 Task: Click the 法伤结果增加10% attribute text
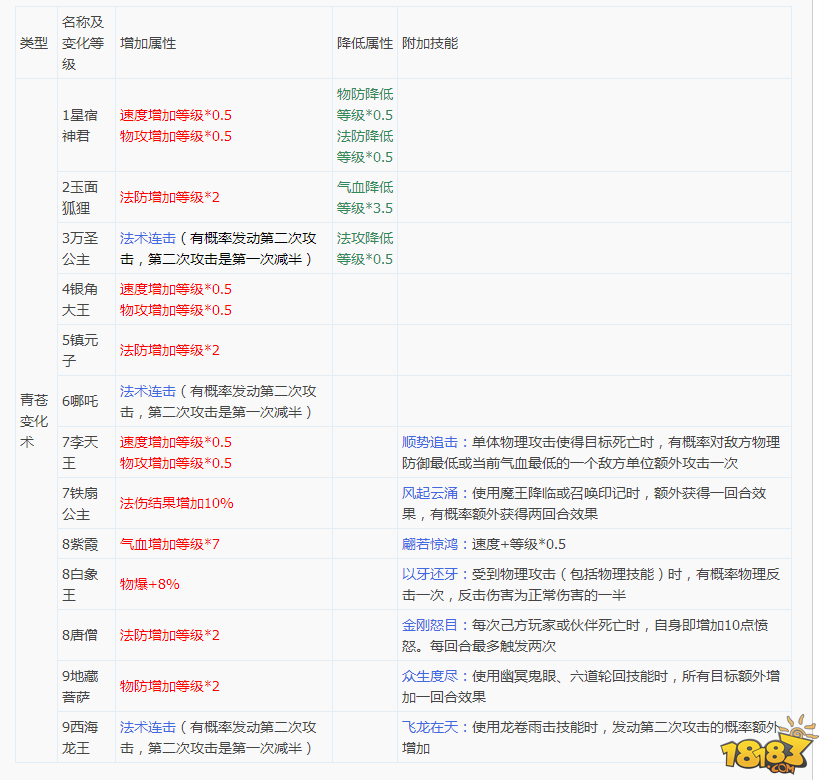[x=177, y=503]
